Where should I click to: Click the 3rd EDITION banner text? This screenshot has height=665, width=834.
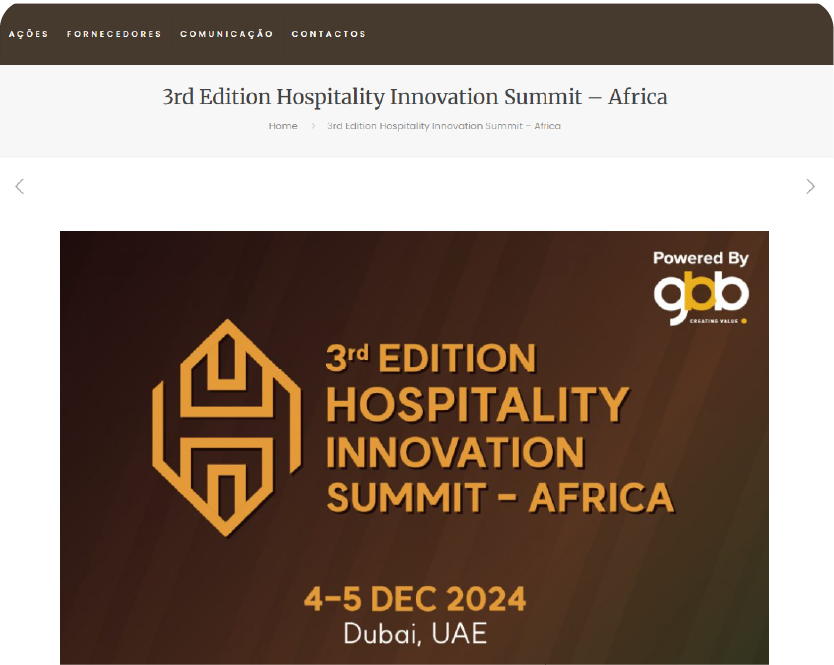coord(431,358)
